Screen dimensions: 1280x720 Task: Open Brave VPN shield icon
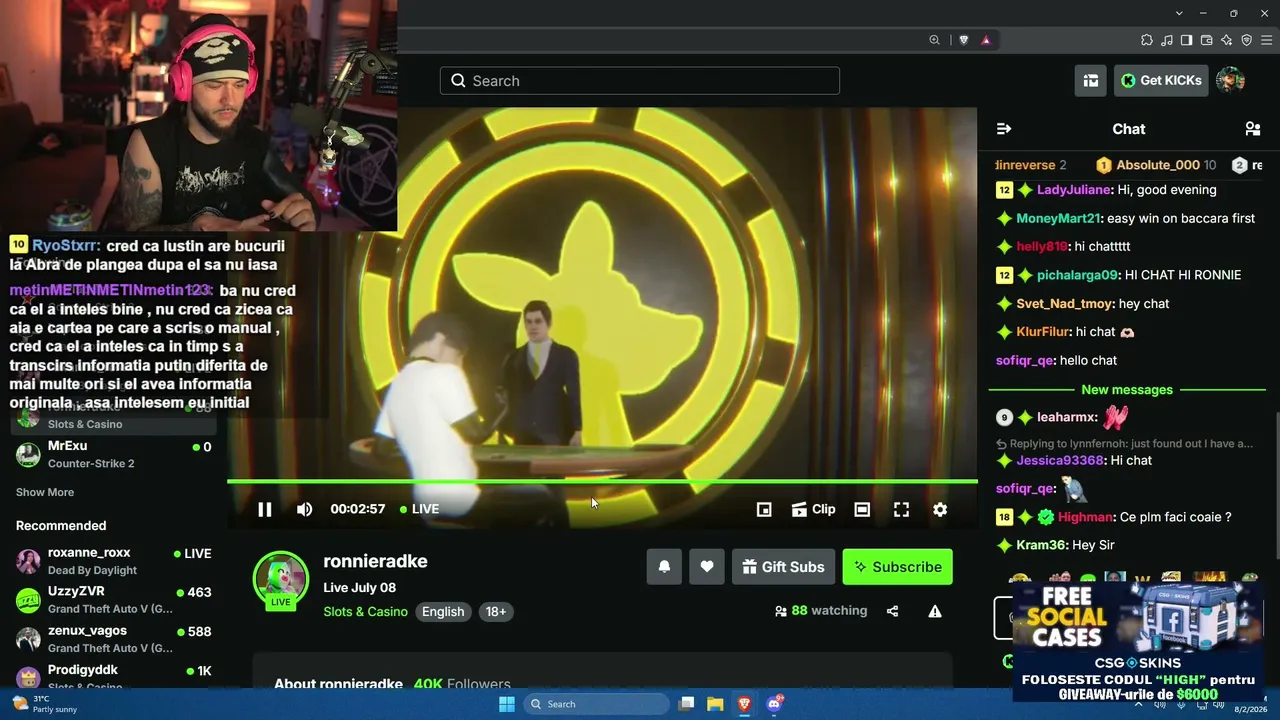(1247, 40)
